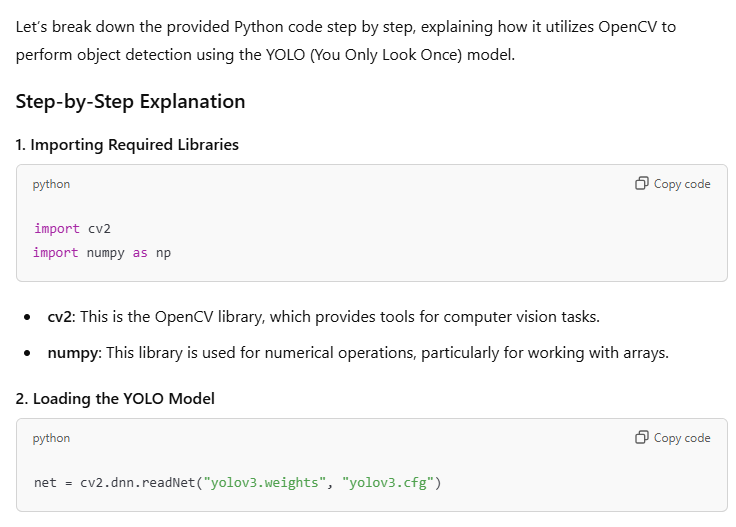This screenshot has height=527, width=736.
Task: Click the 'import numpy as np' line
Action: tap(102, 253)
